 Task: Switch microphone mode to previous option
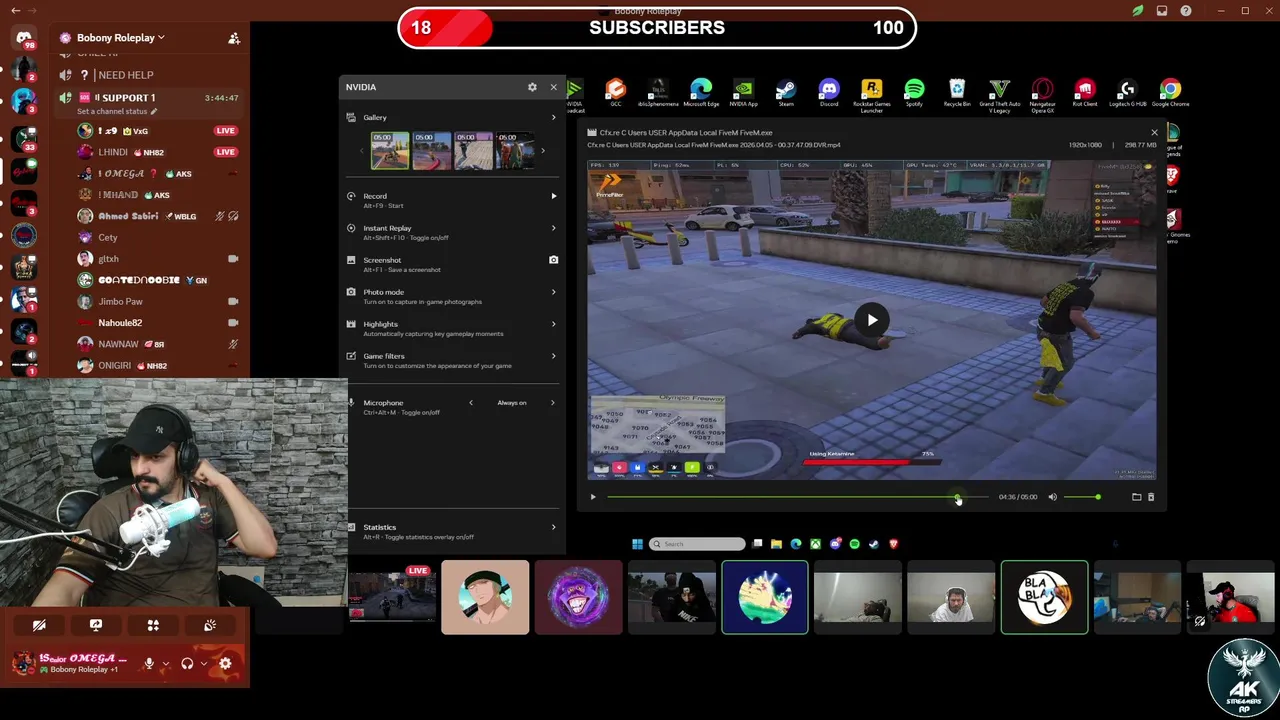tap(471, 403)
